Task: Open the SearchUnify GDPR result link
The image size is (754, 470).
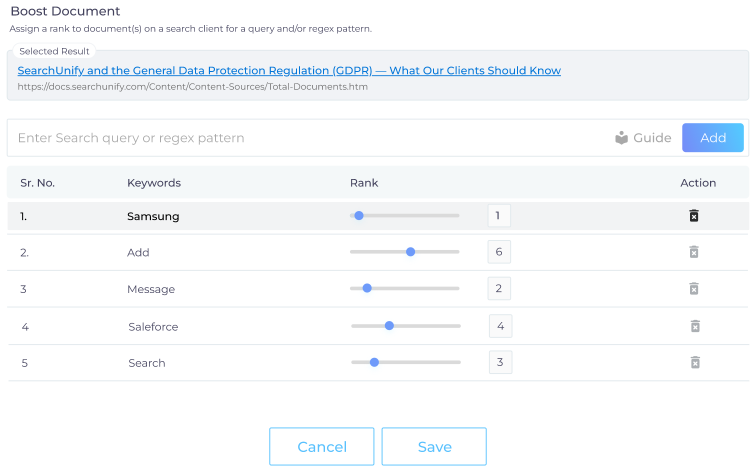Action: coord(289,70)
